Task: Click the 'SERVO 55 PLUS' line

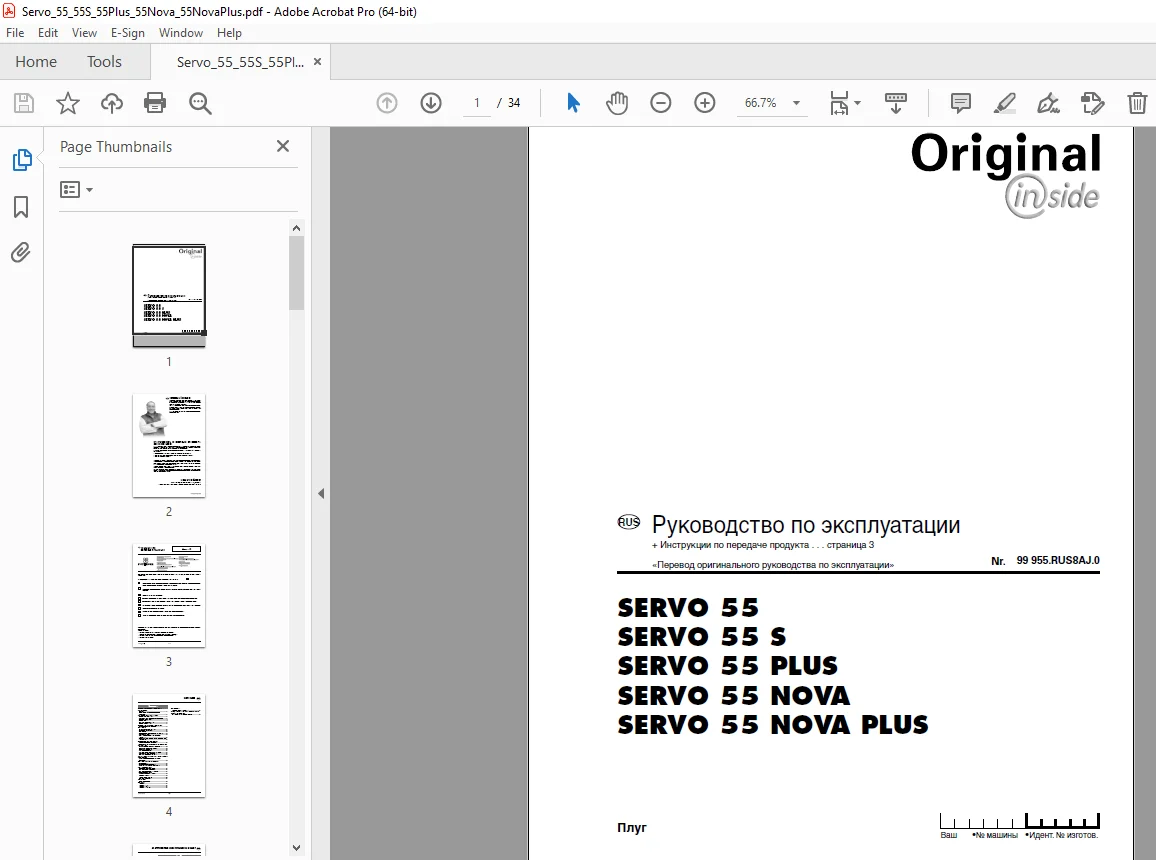Action: pos(728,666)
